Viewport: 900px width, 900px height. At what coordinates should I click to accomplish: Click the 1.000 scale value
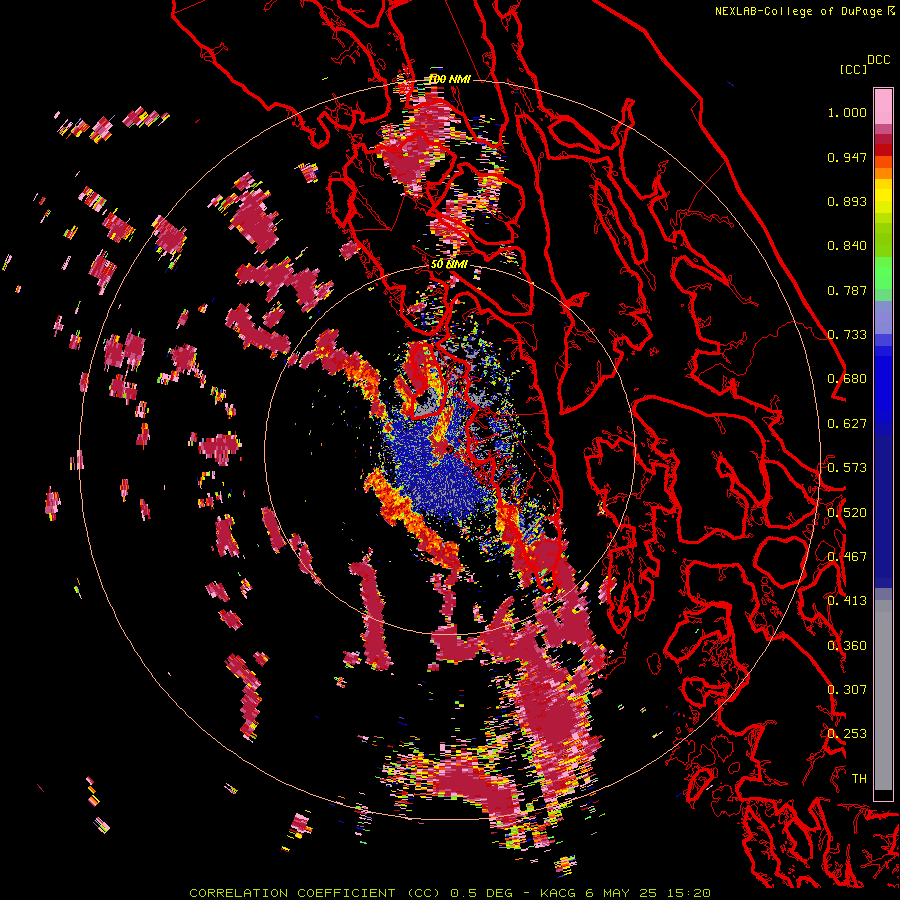click(x=847, y=113)
